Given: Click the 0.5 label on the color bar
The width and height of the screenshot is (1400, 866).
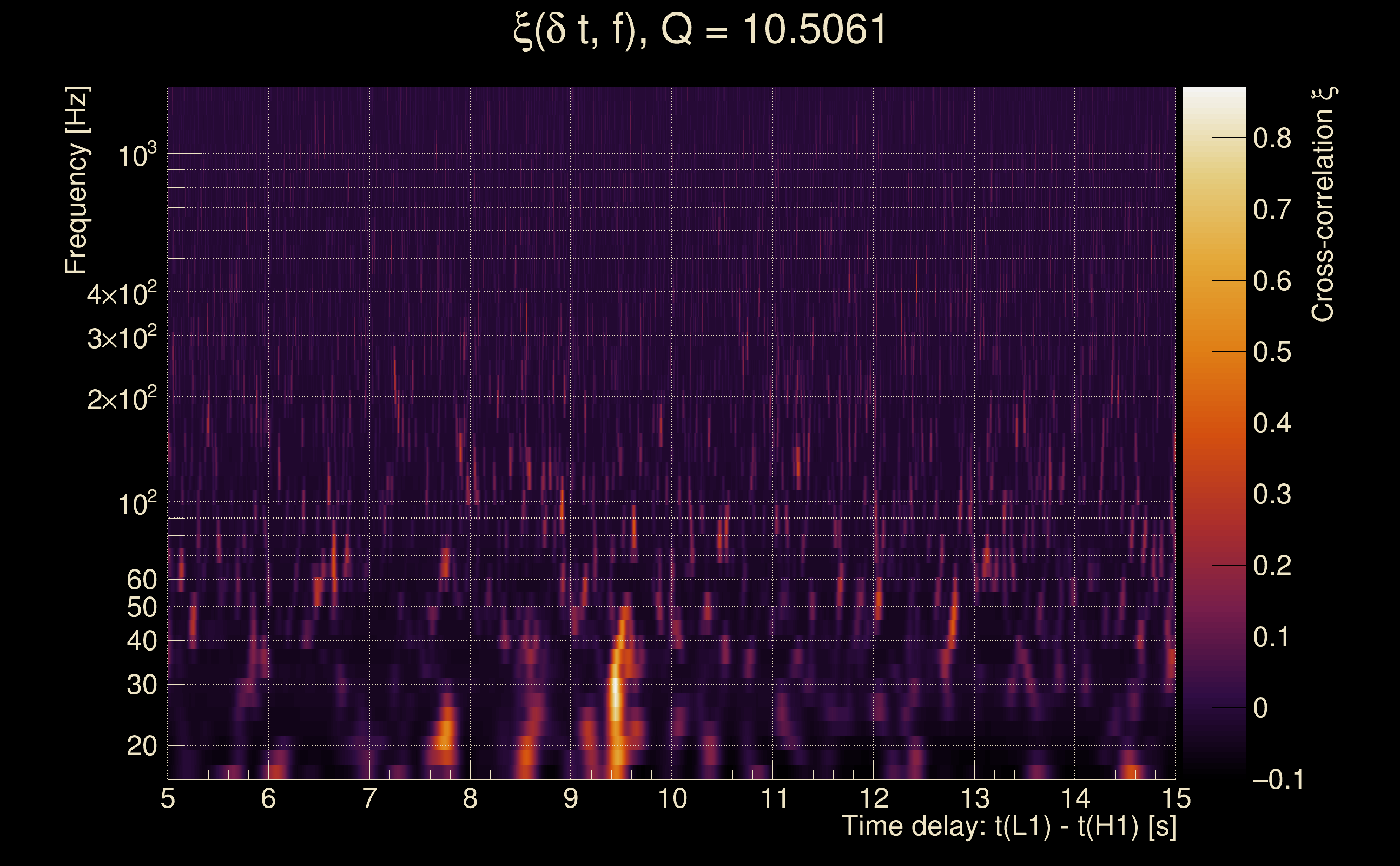Looking at the screenshot, I should (1272, 352).
